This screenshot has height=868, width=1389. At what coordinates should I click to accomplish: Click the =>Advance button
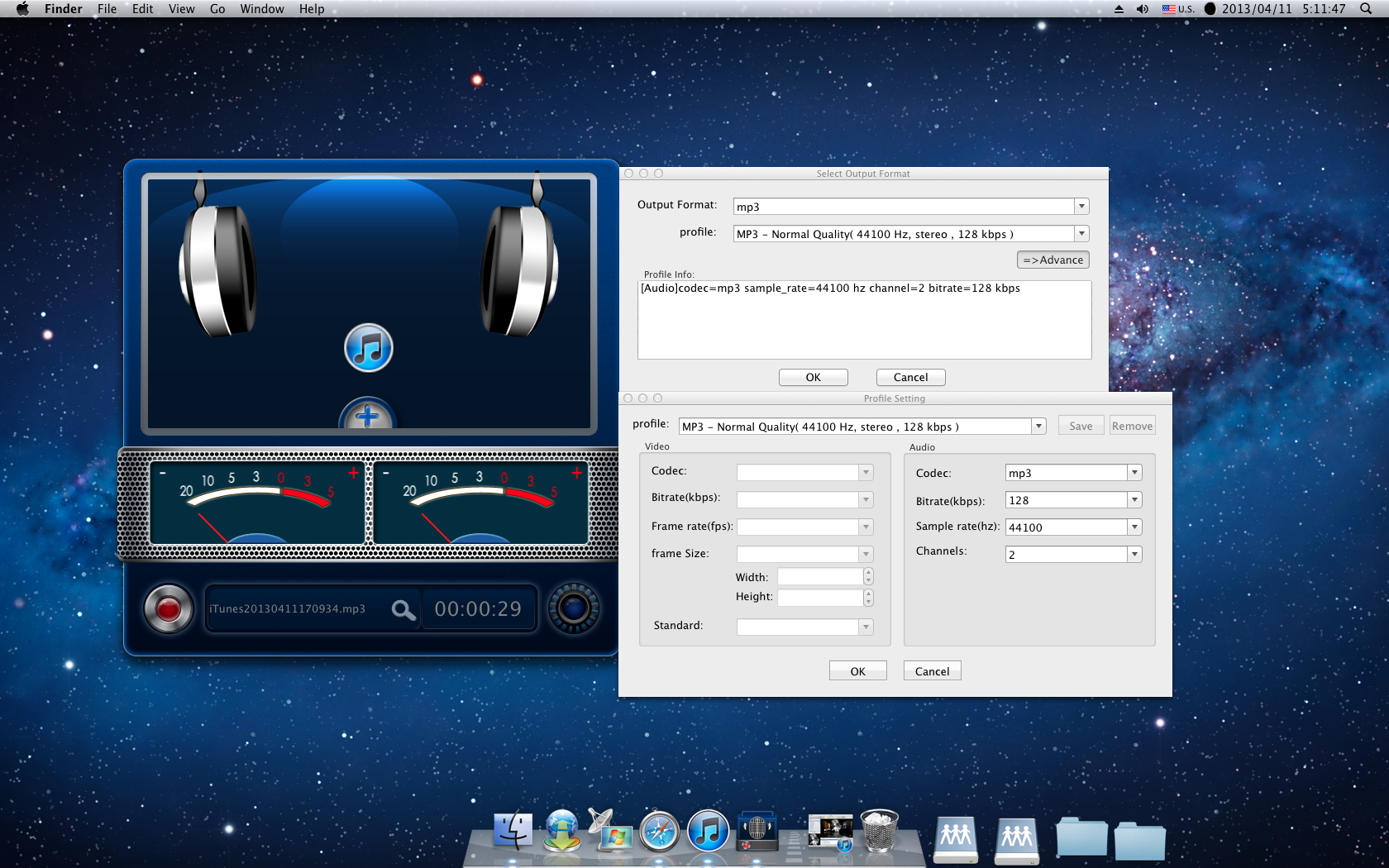[1052, 260]
